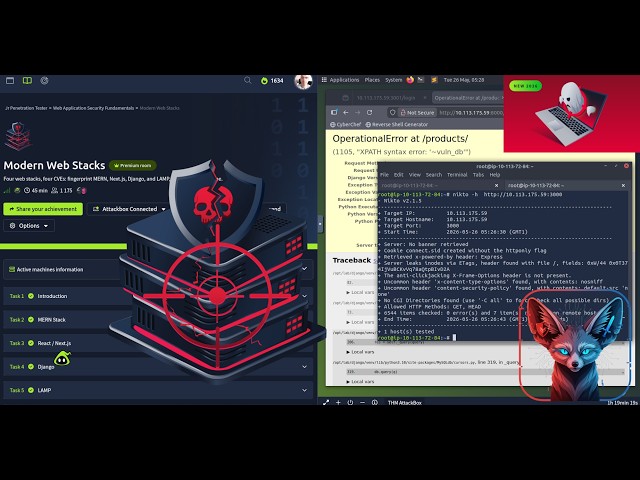Open the target circular icon in TryHackMe top bar

(x=44, y=80)
